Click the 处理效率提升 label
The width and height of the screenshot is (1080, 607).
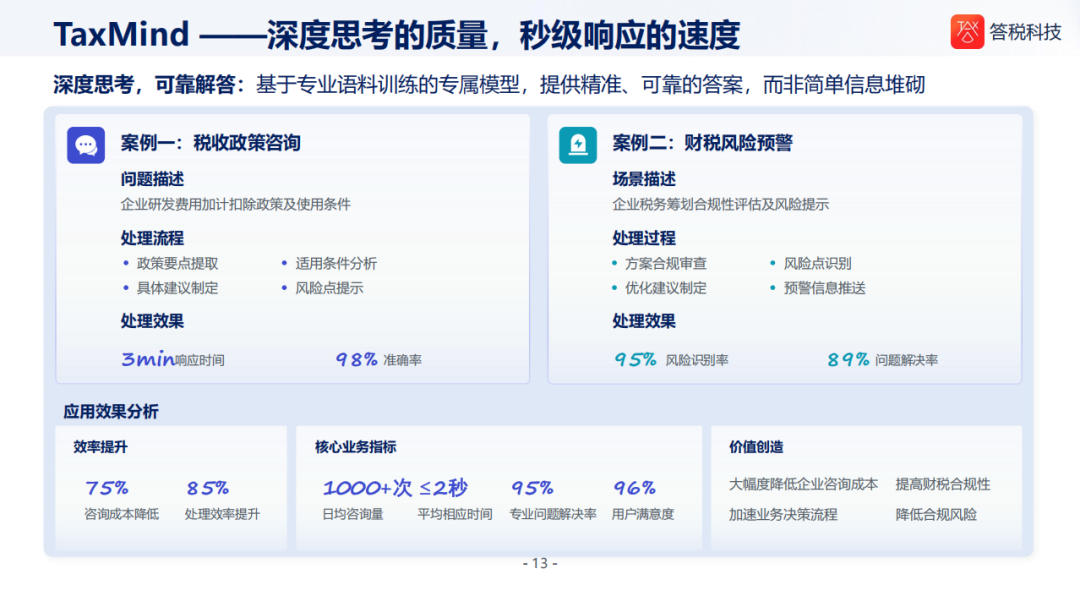pyautogui.click(x=222, y=514)
